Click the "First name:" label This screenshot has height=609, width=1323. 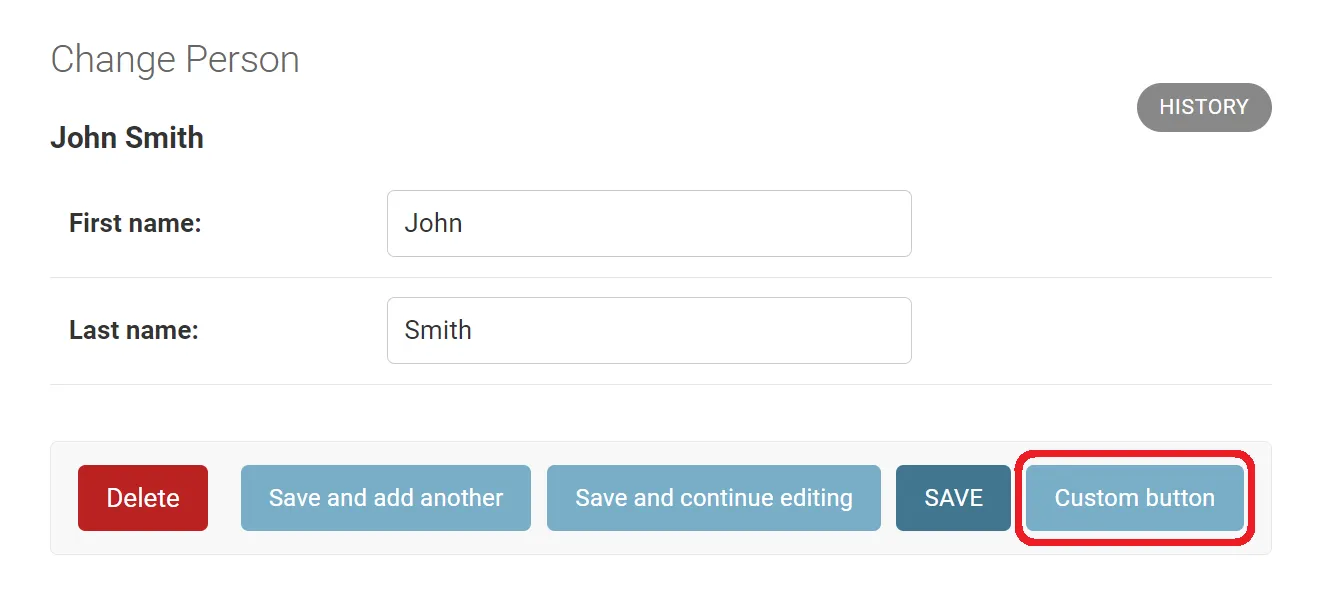(135, 223)
